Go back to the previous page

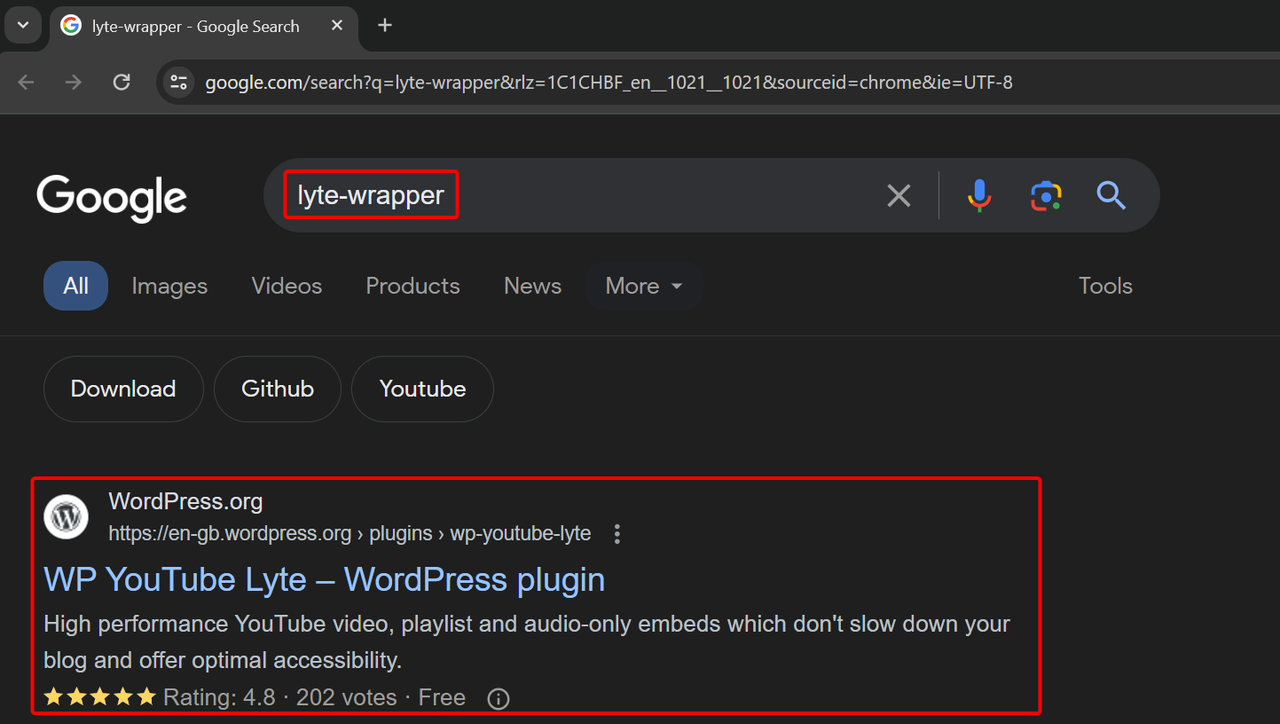tap(27, 82)
